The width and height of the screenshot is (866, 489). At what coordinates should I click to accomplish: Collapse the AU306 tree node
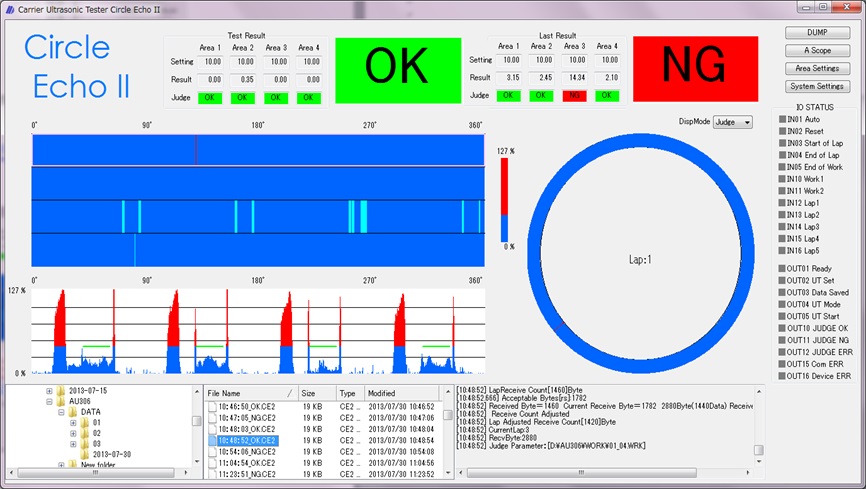49,402
